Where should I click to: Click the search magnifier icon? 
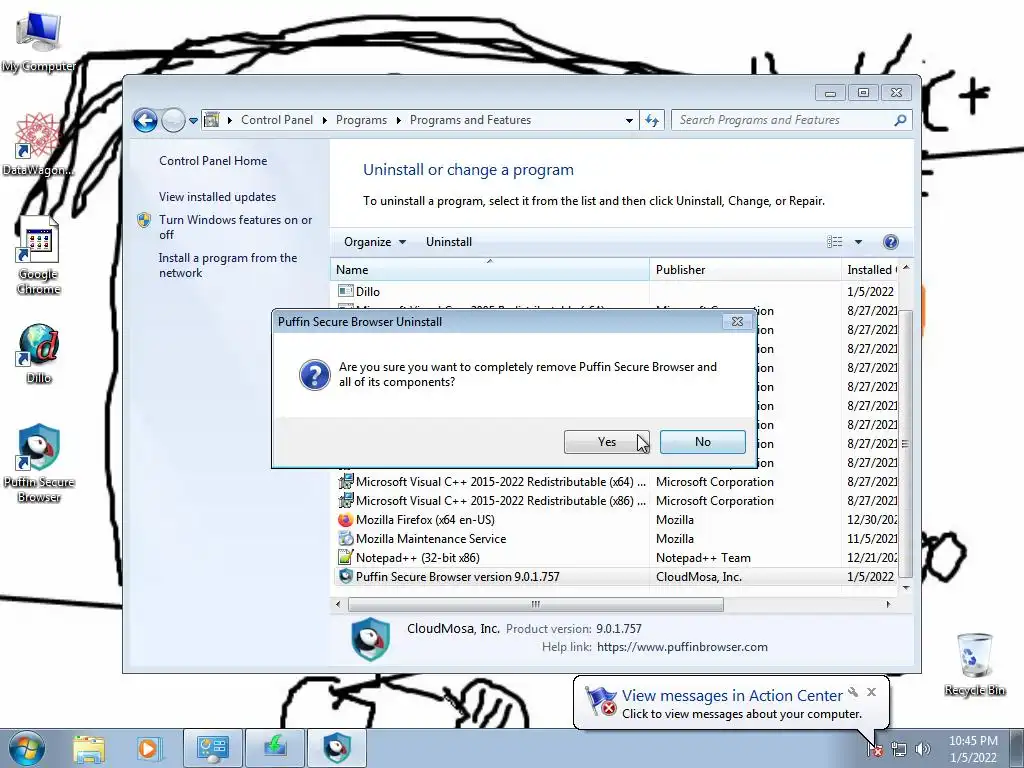[901, 120]
